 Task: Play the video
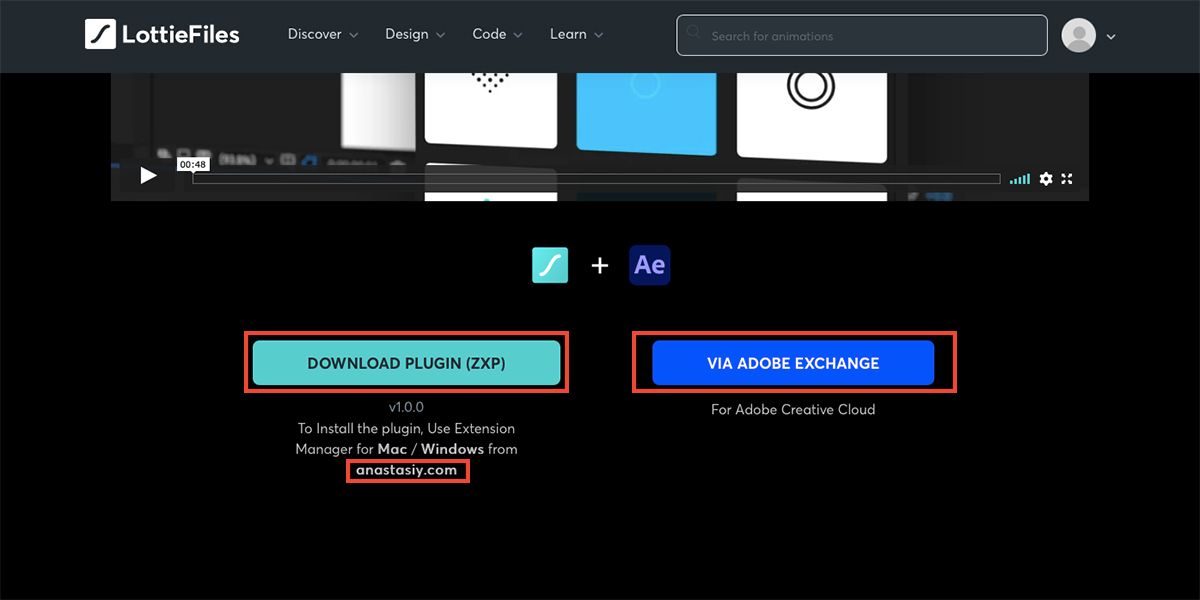(x=148, y=176)
